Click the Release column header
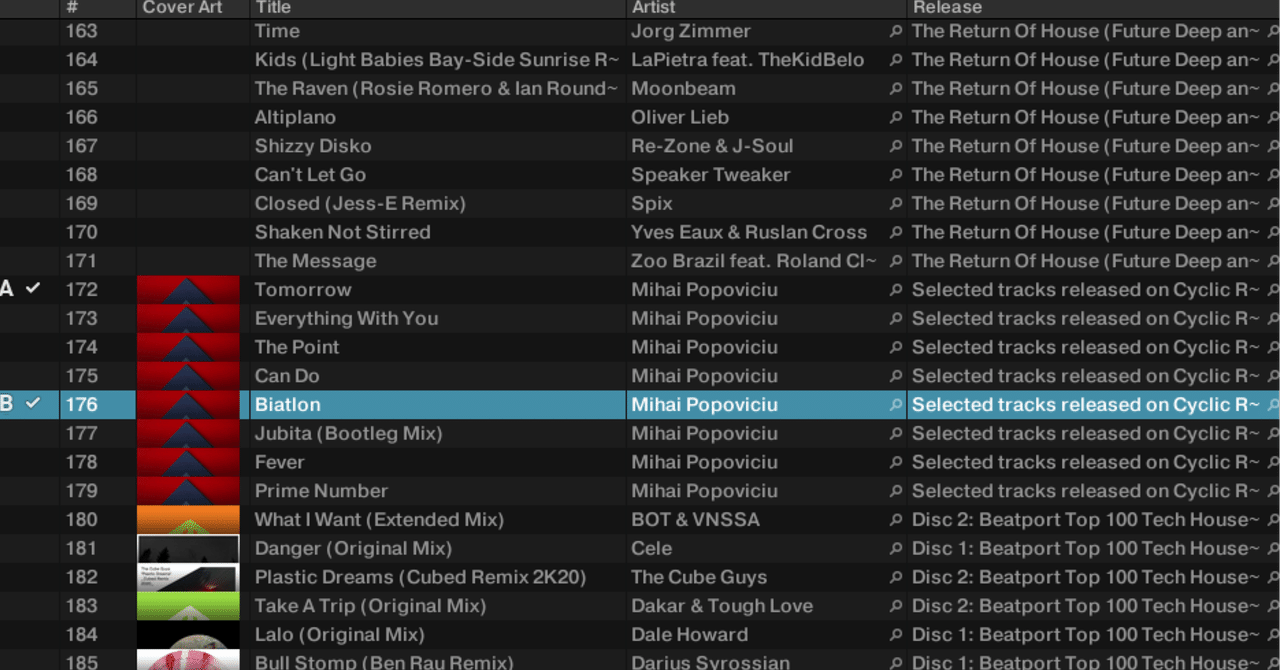 [947, 8]
